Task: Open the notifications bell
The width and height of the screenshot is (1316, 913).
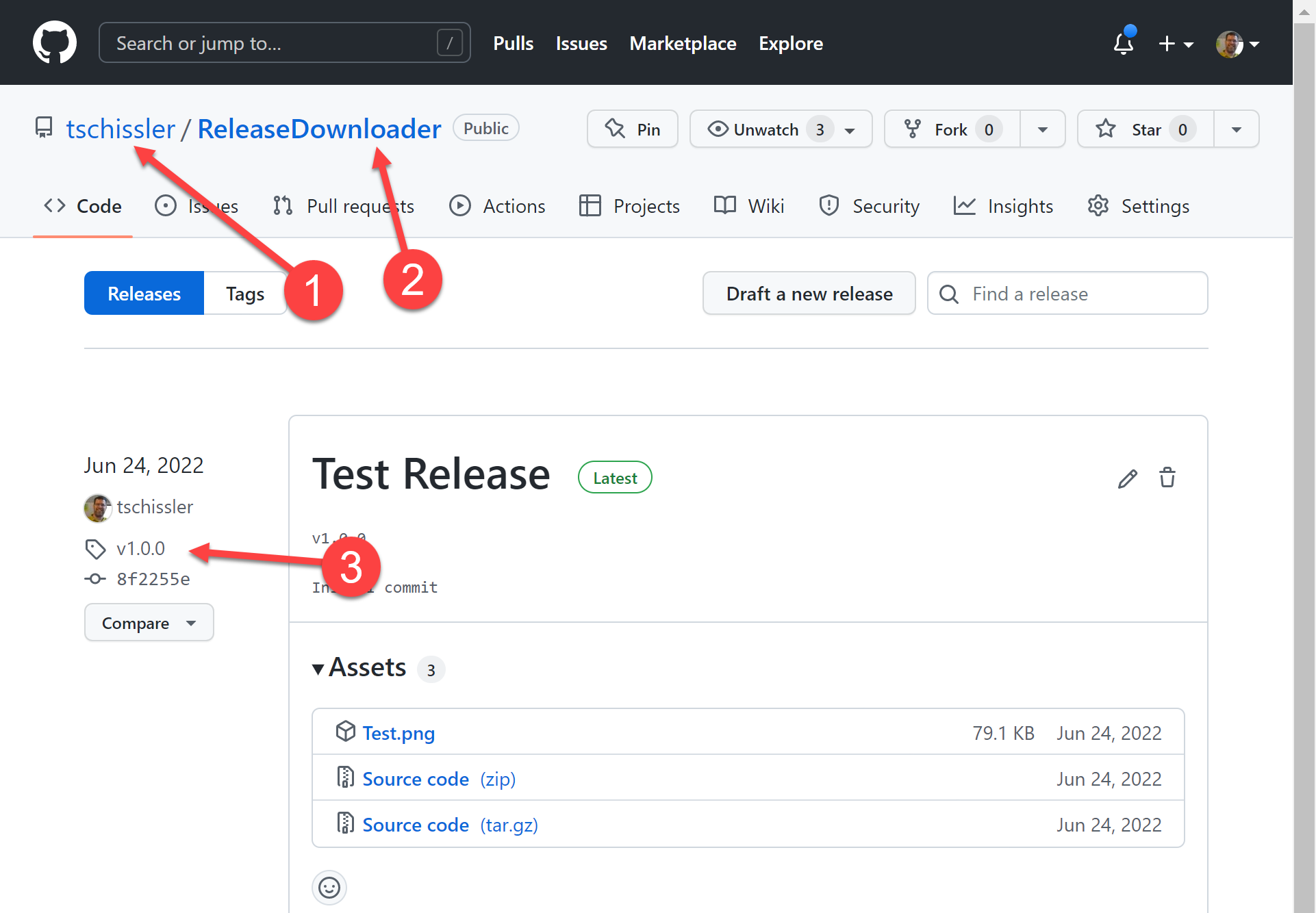Action: tap(1123, 43)
